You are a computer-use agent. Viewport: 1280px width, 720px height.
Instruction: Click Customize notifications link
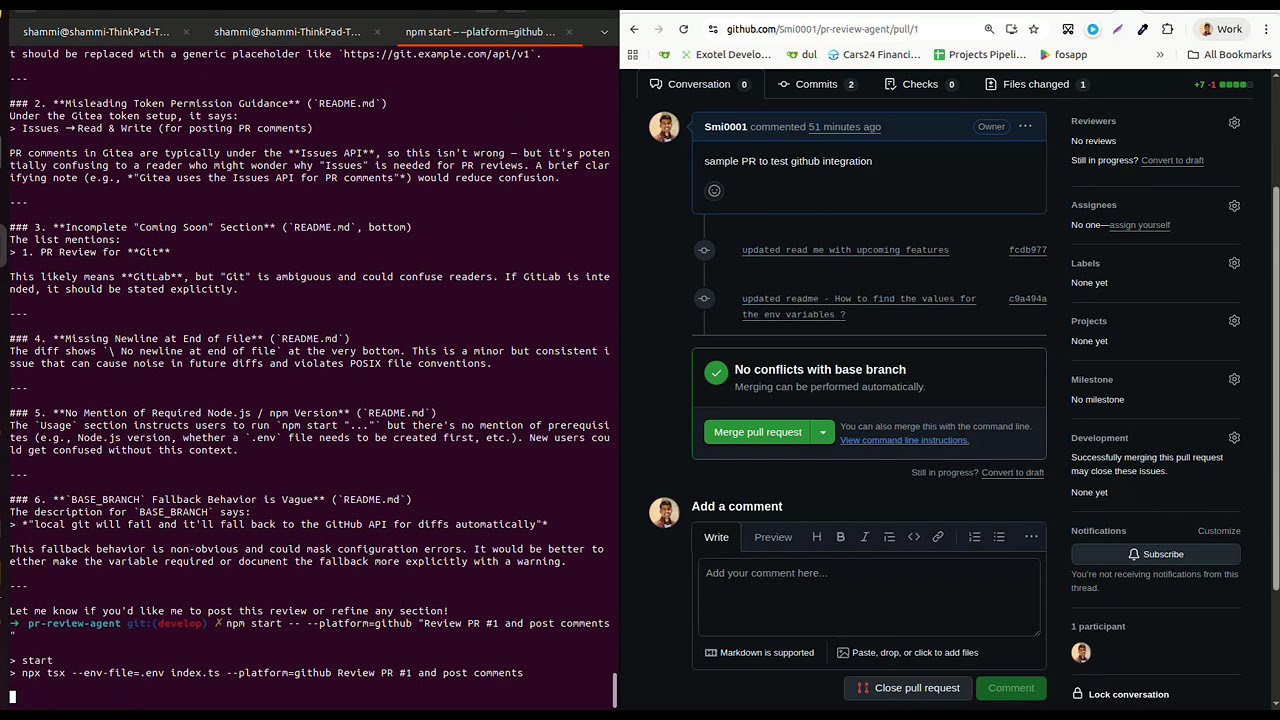(x=1219, y=531)
